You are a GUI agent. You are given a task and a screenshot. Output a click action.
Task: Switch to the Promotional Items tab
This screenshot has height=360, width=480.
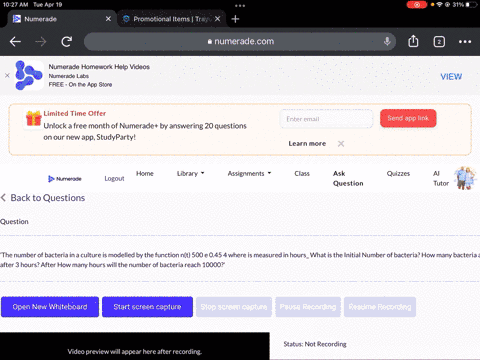(172, 19)
